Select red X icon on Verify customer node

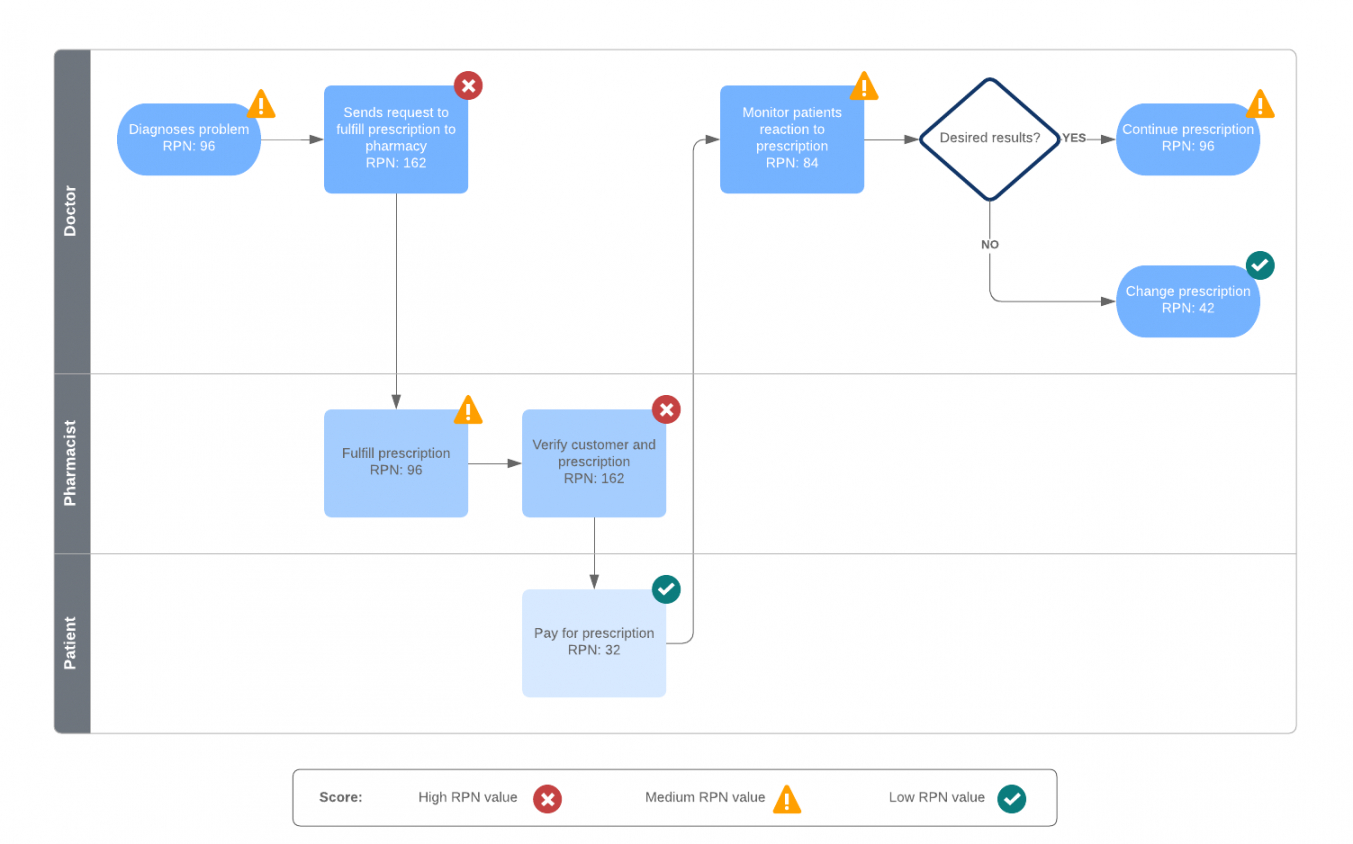coord(666,409)
